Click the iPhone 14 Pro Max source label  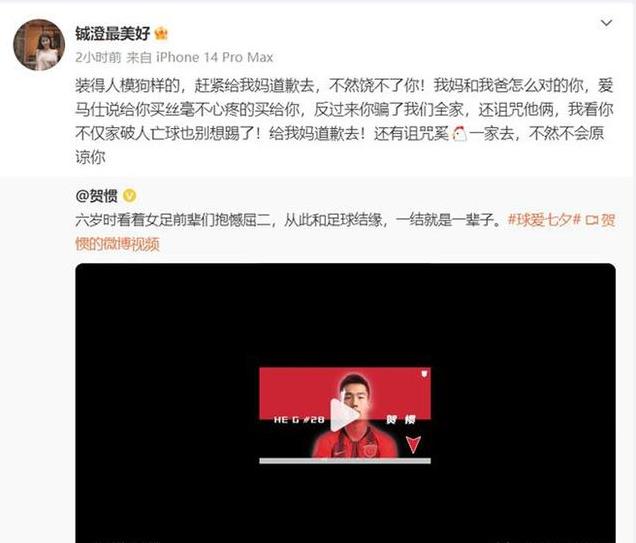215,58
